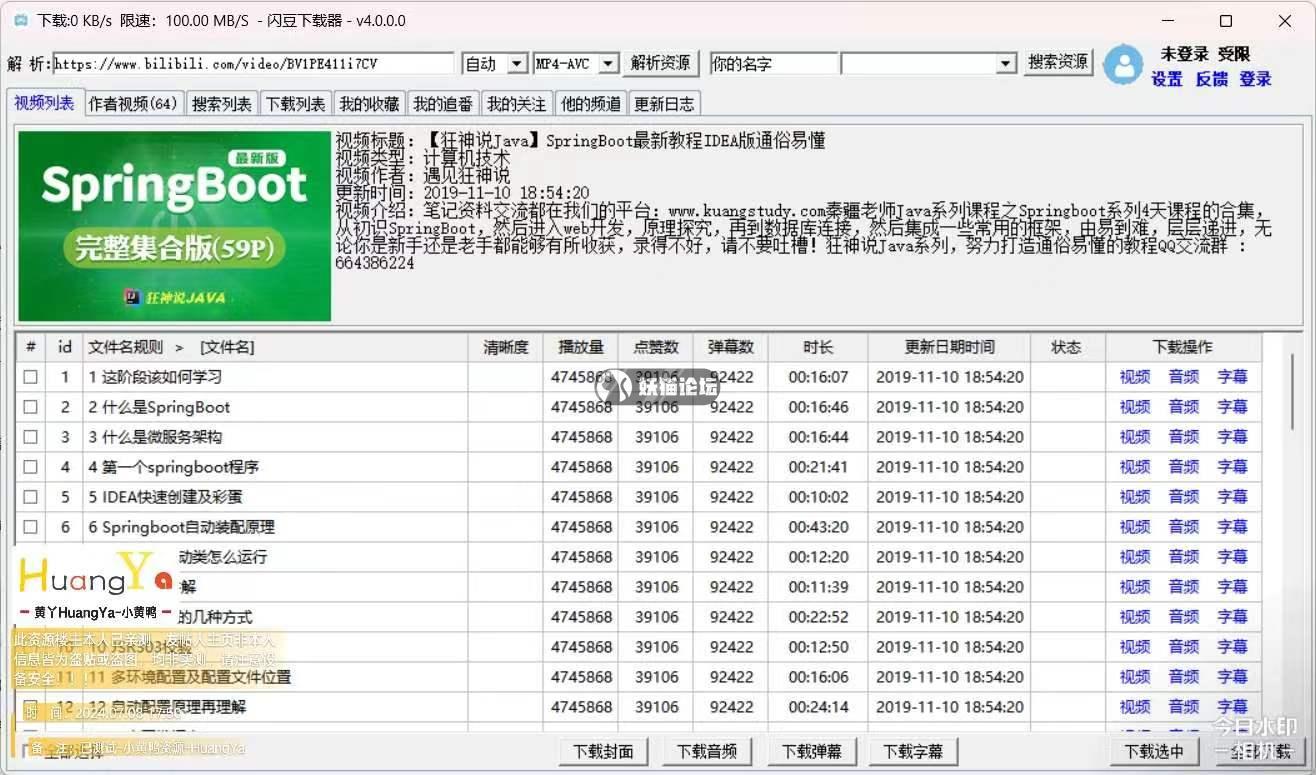This screenshot has height=775, width=1316.
Task: Click the 播放量 column header
Action: point(581,347)
